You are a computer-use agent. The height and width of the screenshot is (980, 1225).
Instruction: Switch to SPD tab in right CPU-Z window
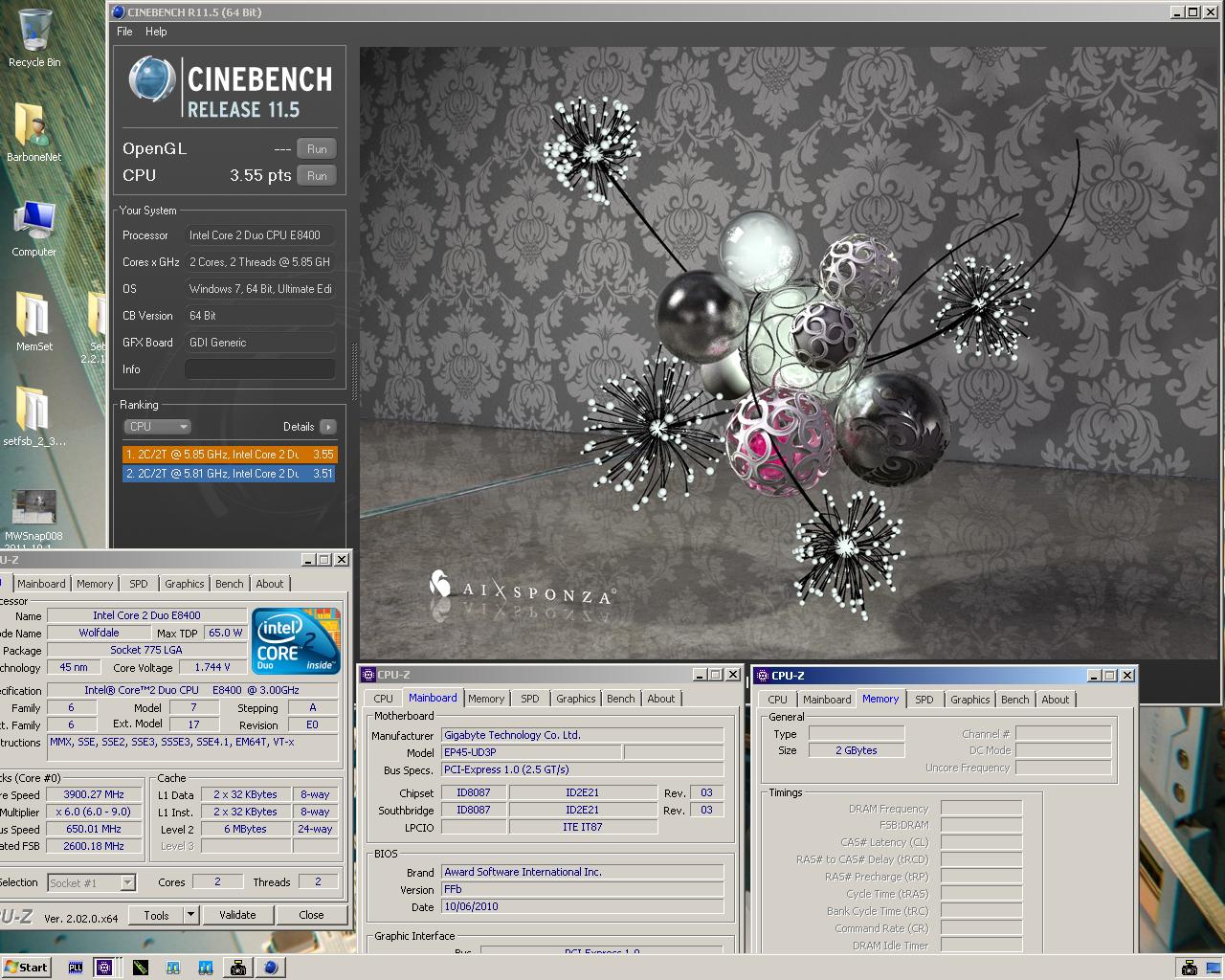(924, 700)
